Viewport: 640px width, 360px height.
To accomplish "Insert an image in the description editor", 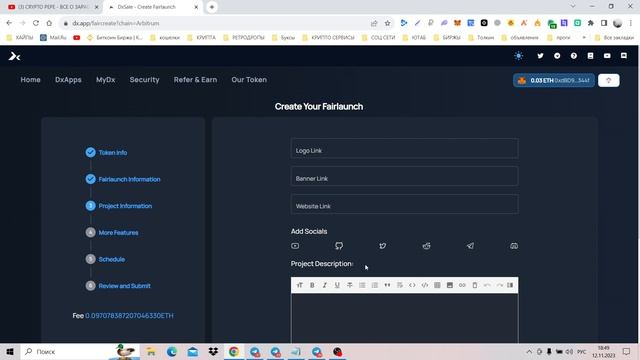I will [x=450, y=285].
